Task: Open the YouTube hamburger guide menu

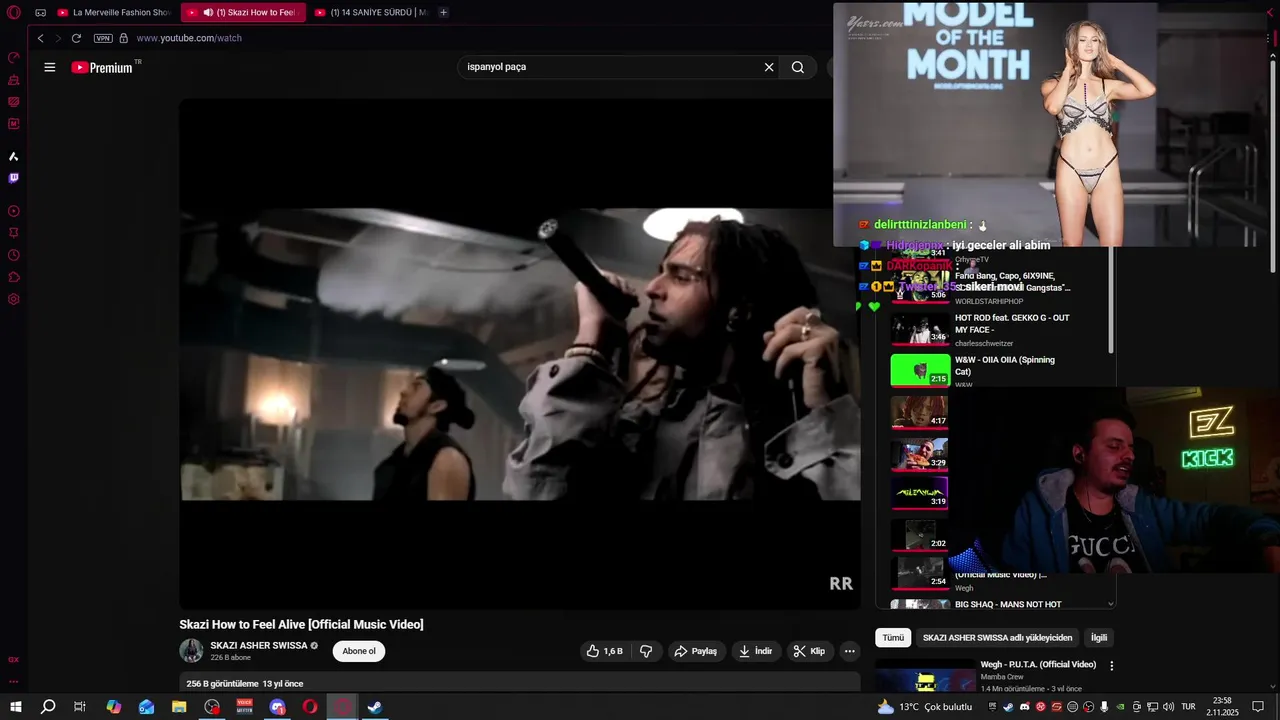Action: coord(50,67)
